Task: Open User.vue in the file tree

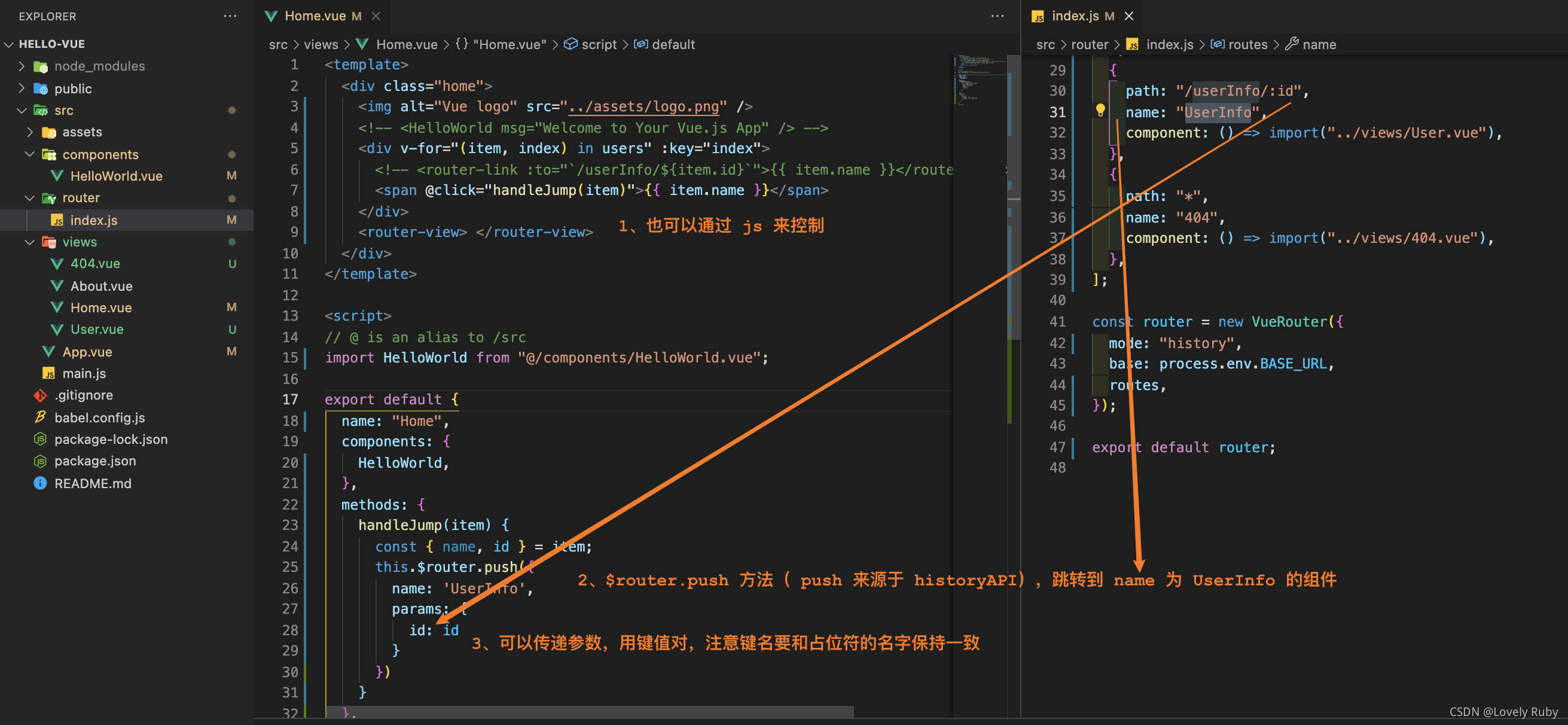Action: click(97, 330)
